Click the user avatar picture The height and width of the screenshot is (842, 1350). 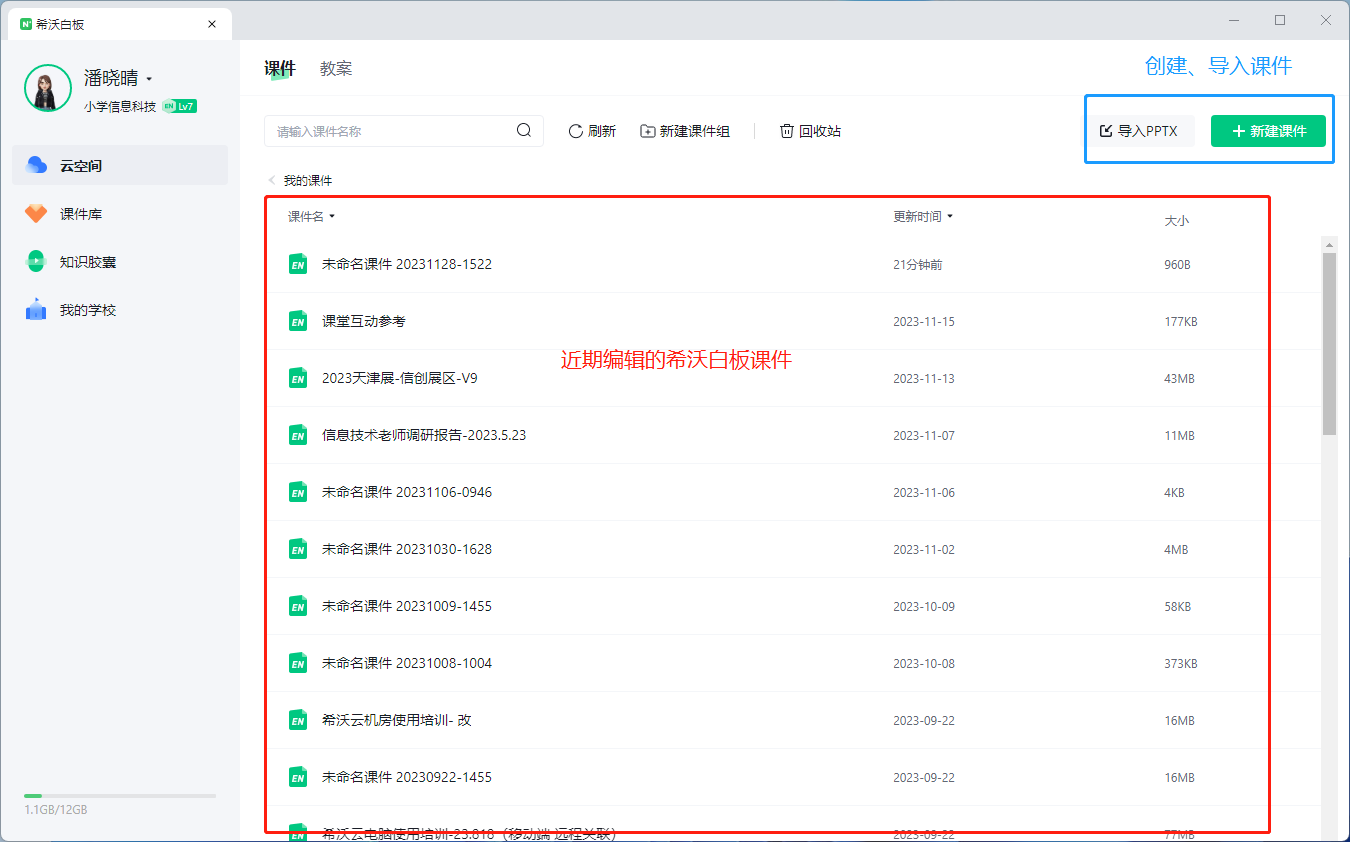click(x=47, y=88)
